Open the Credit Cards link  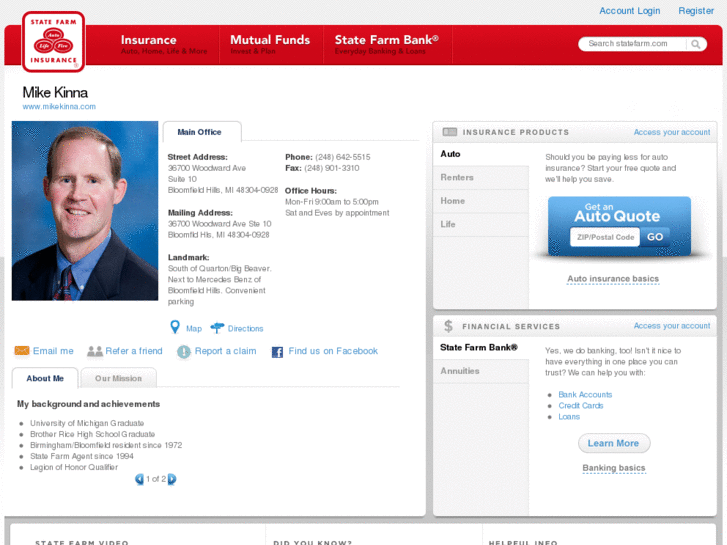click(580, 406)
